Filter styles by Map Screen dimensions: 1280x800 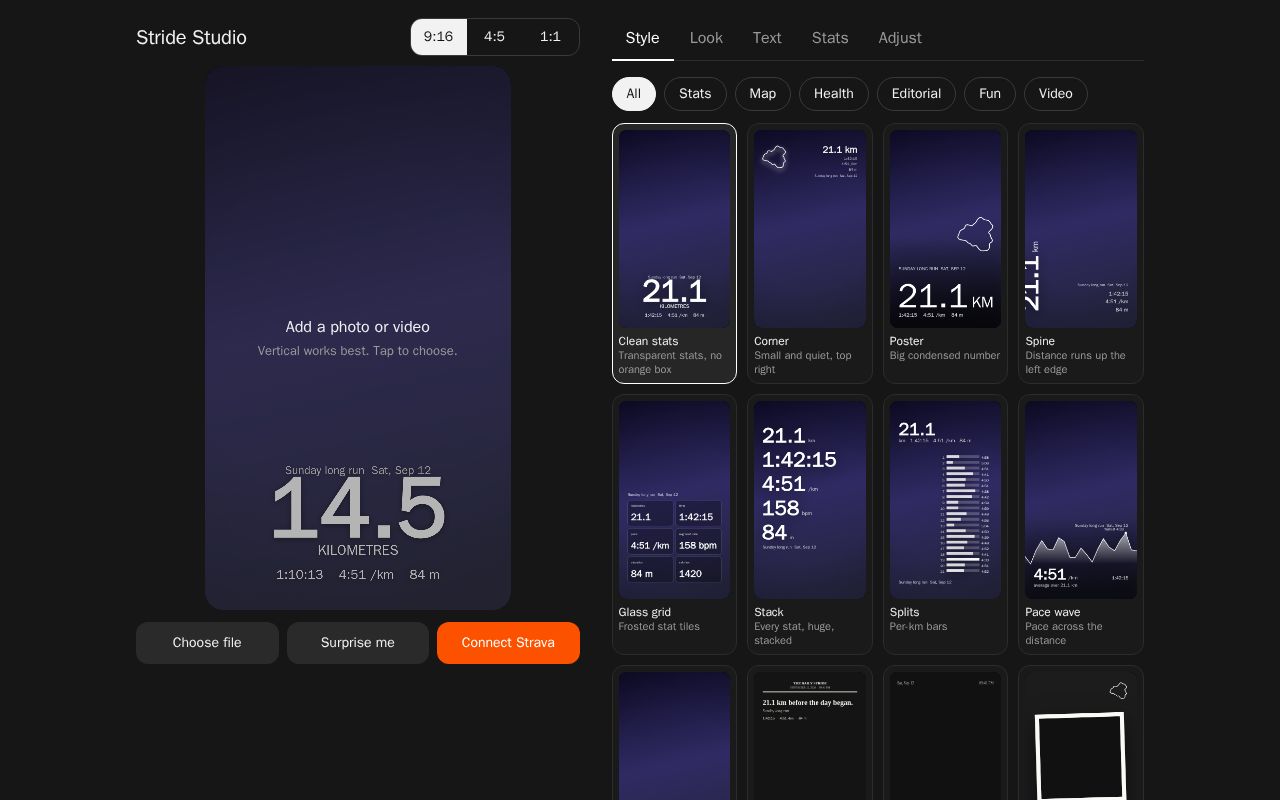pyautogui.click(x=763, y=94)
